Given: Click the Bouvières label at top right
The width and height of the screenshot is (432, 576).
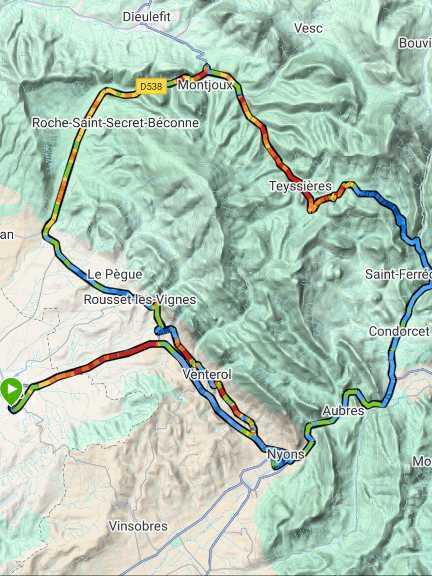Looking at the screenshot, I should pos(415,43).
